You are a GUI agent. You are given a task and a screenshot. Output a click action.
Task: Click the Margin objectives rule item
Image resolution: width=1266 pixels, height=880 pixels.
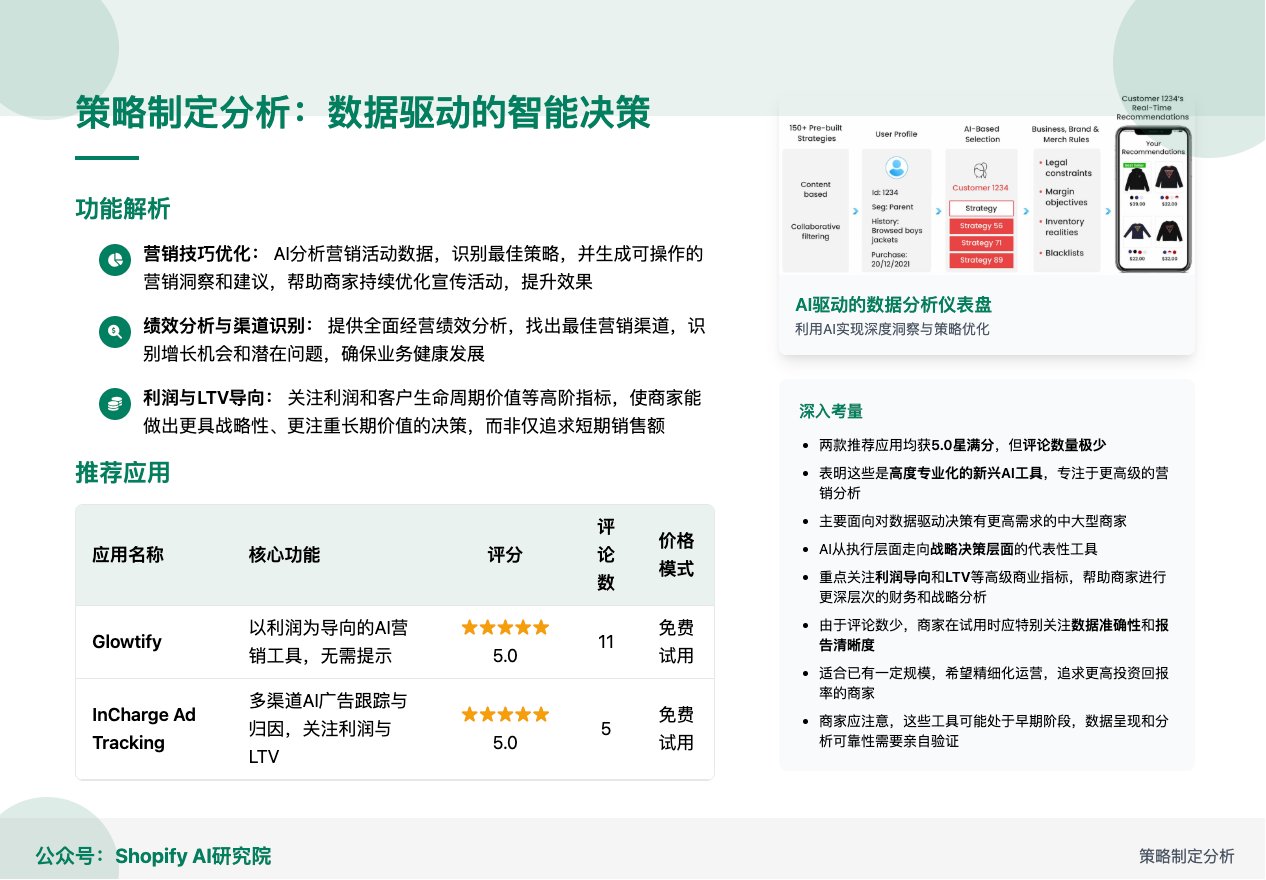(x=1066, y=197)
